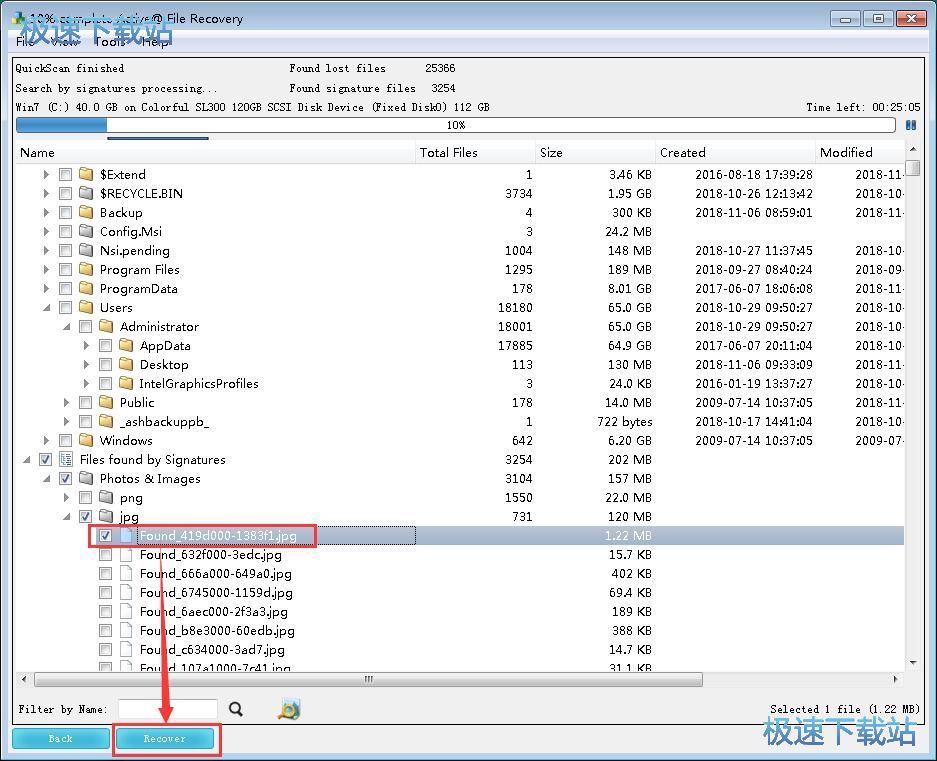The width and height of the screenshot is (937, 761).
Task: Click the Files found by Signatures icon
Action: click(x=66, y=459)
